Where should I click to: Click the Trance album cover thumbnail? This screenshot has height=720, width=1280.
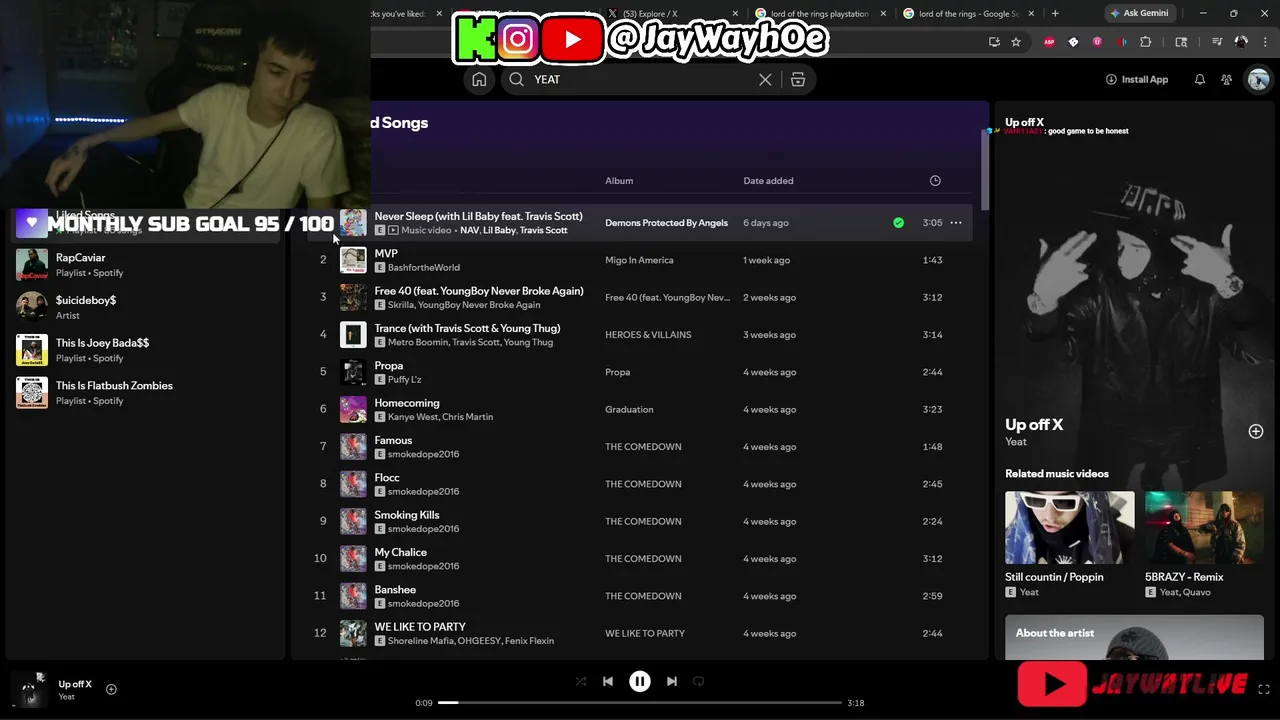click(x=353, y=335)
